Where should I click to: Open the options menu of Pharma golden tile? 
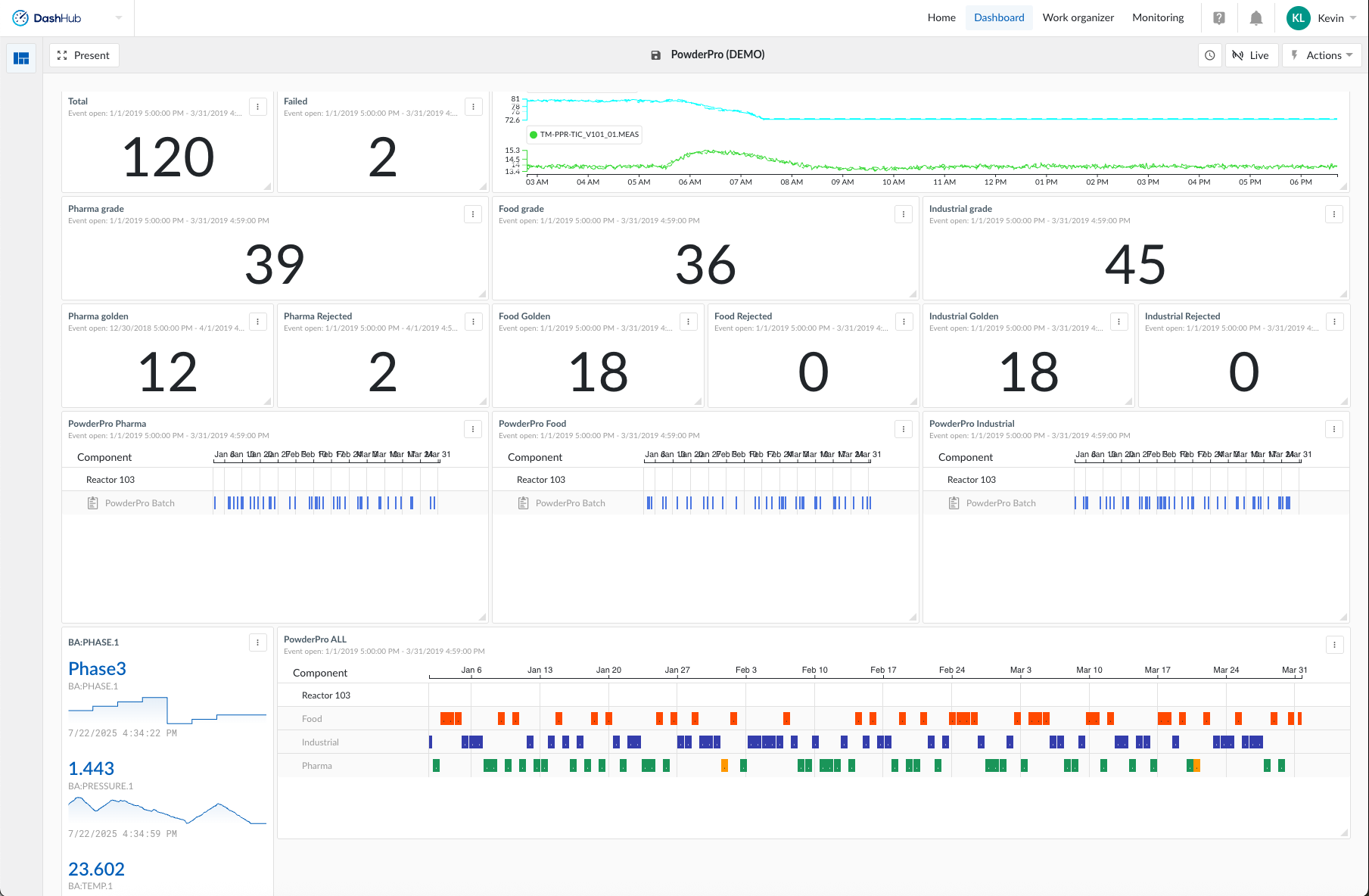point(258,322)
